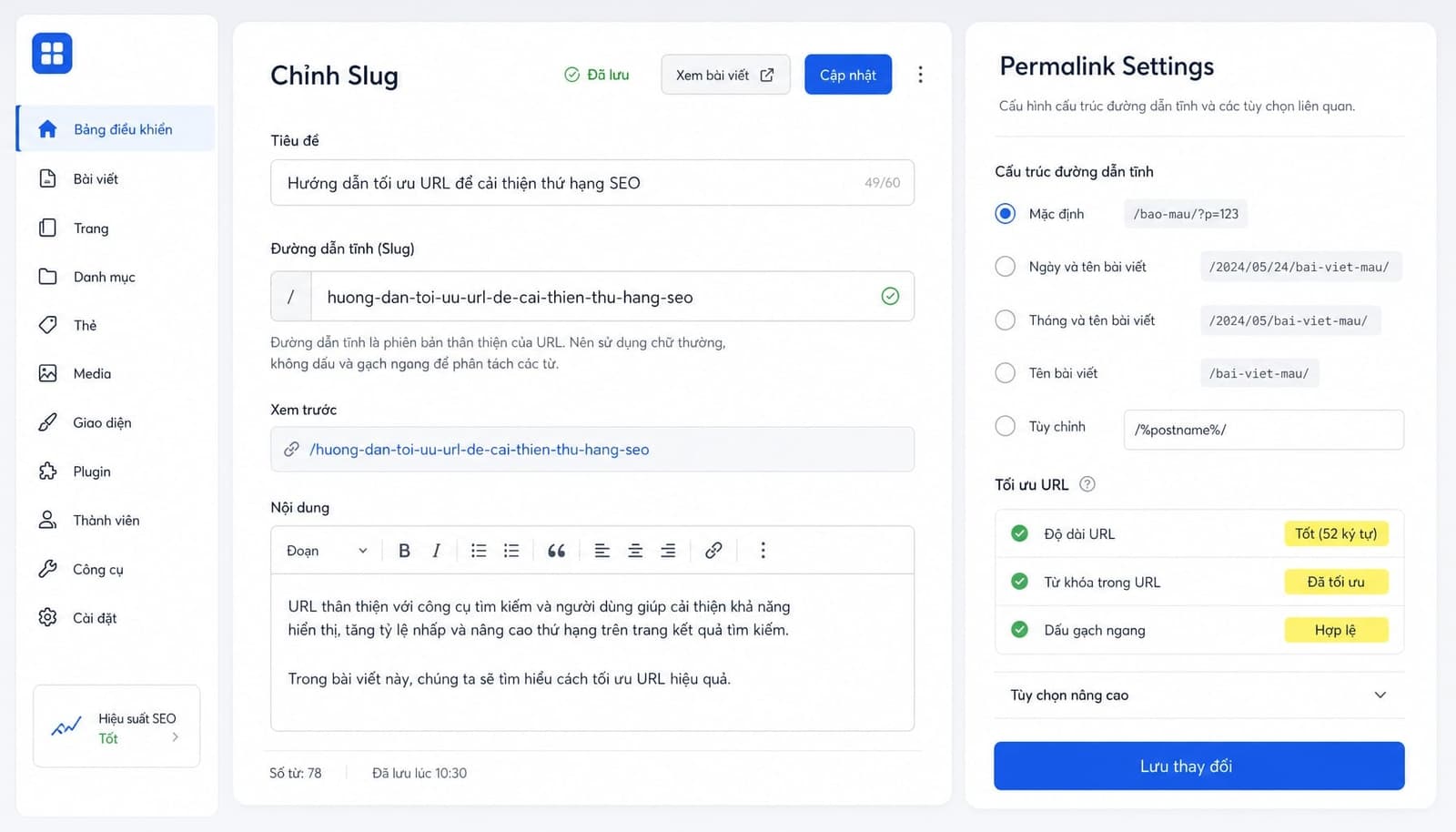Click the Đã tối ưu badge
1456x832 pixels.
[1336, 582]
